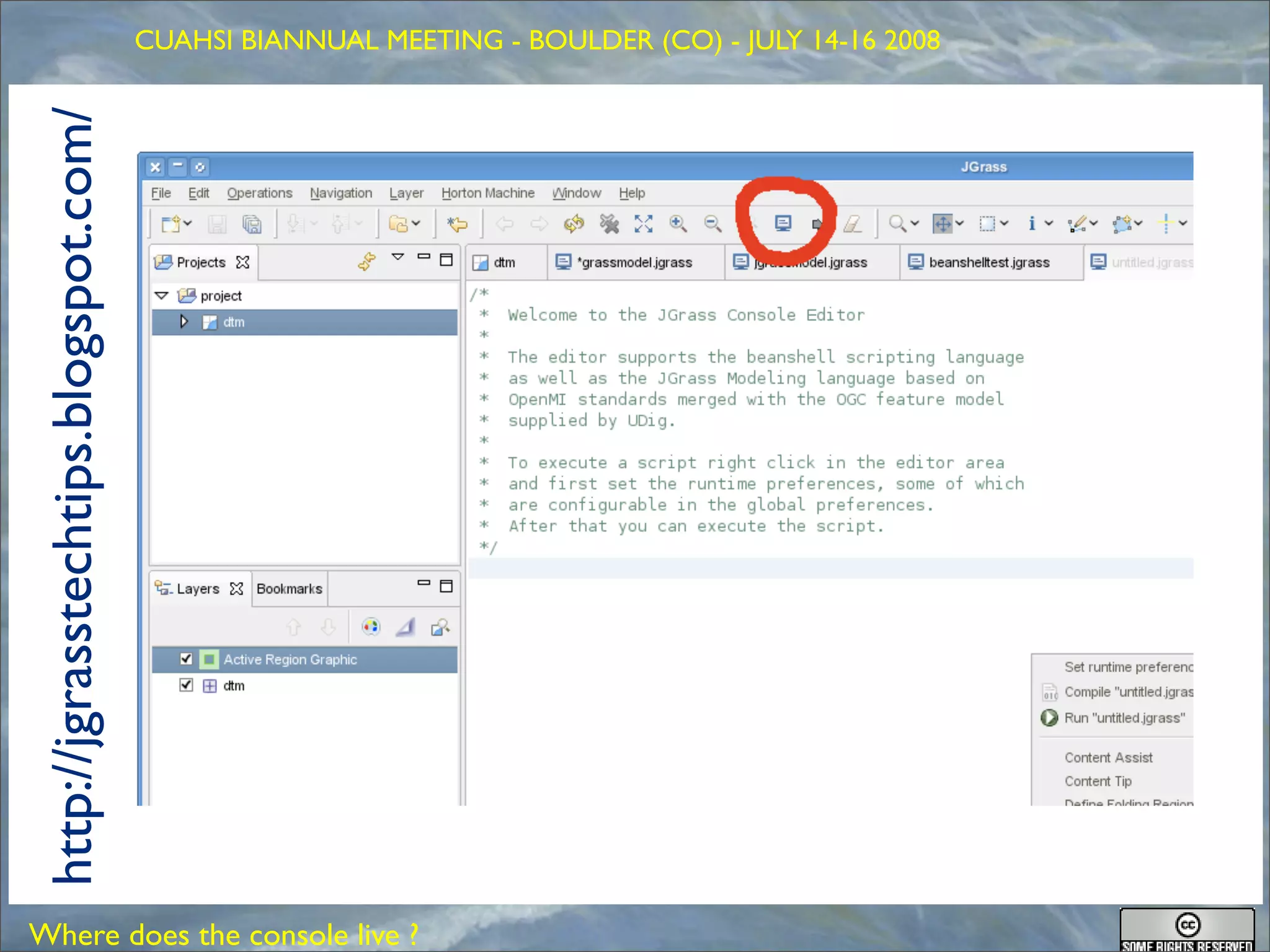
Task: Click the link with editor arrows icon
Action: click(366, 261)
